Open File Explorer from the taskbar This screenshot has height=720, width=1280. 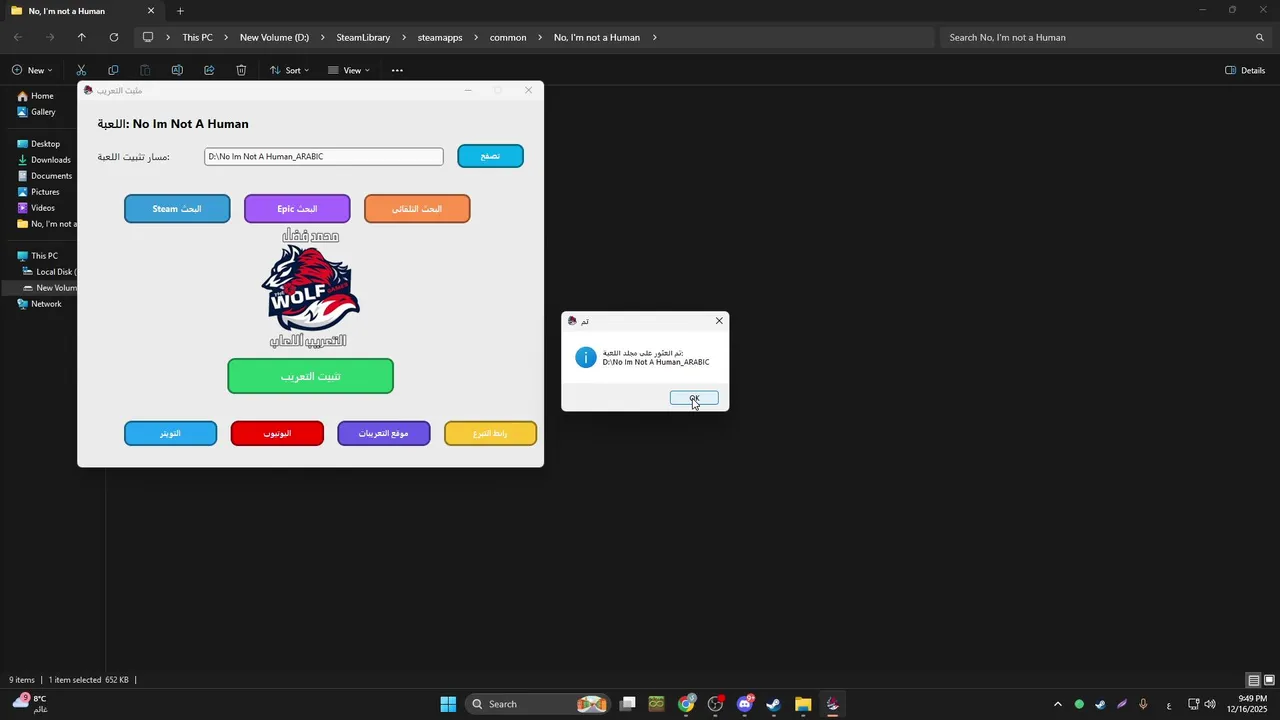tap(803, 704)
